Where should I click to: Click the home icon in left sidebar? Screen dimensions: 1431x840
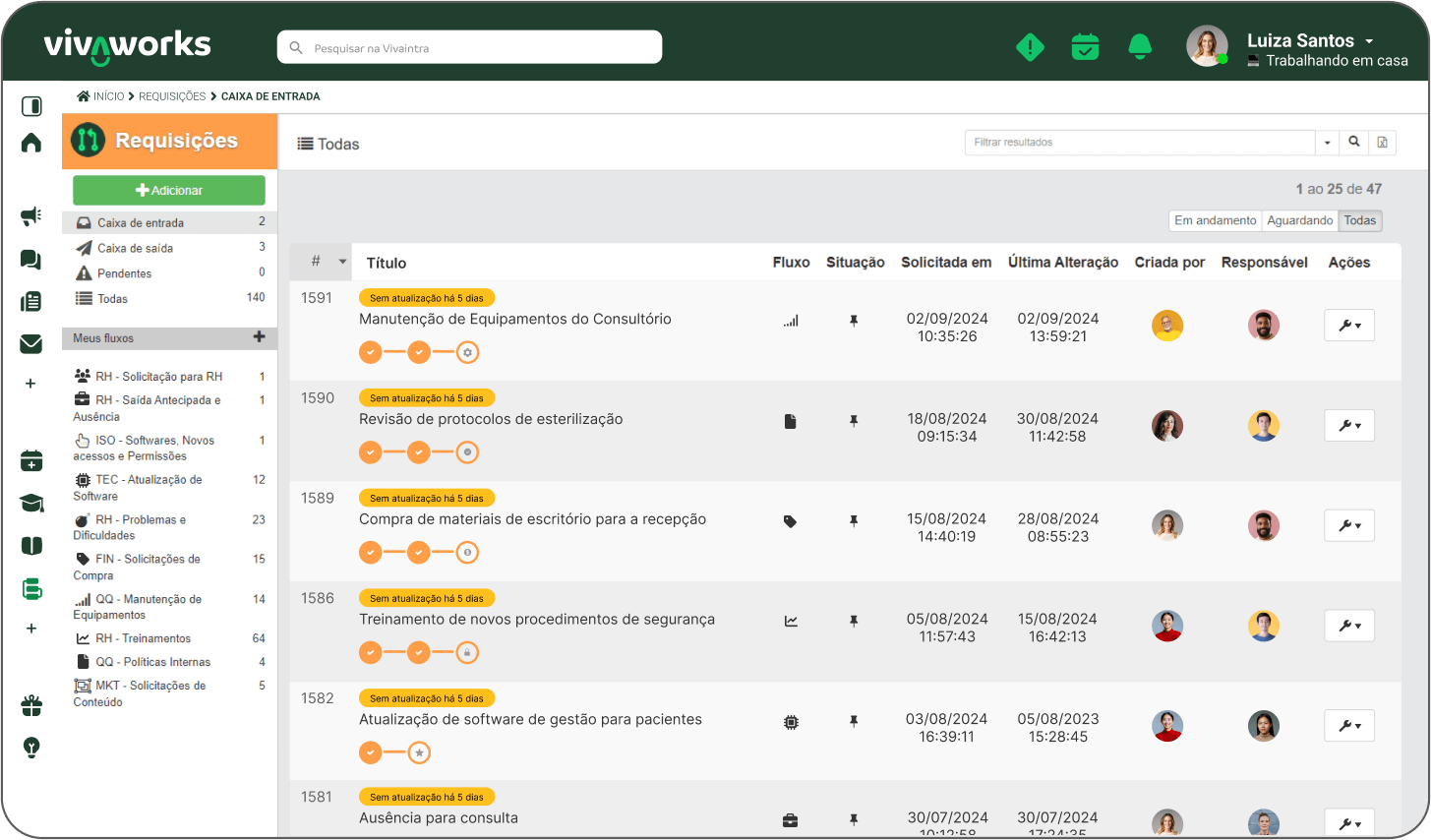pos(31,144)
